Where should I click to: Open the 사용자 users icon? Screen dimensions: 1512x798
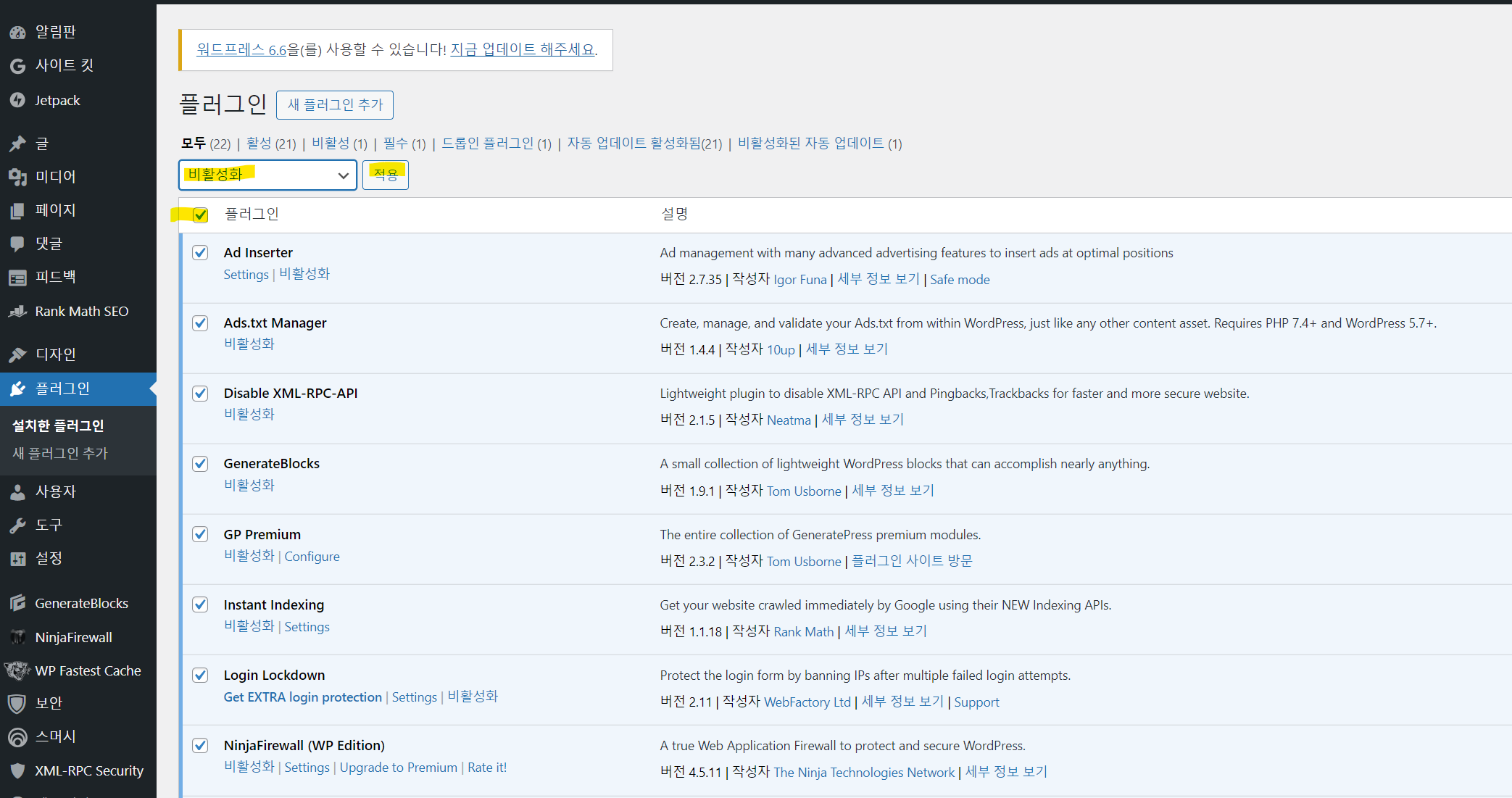[x=17, y=492]
